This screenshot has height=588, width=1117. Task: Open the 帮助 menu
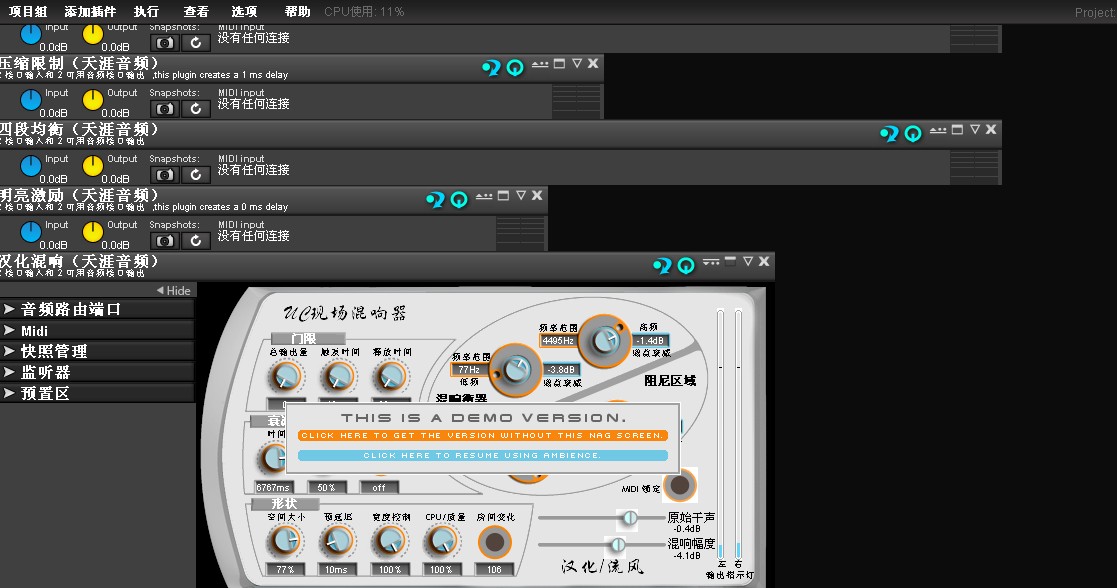pos(297,11)
